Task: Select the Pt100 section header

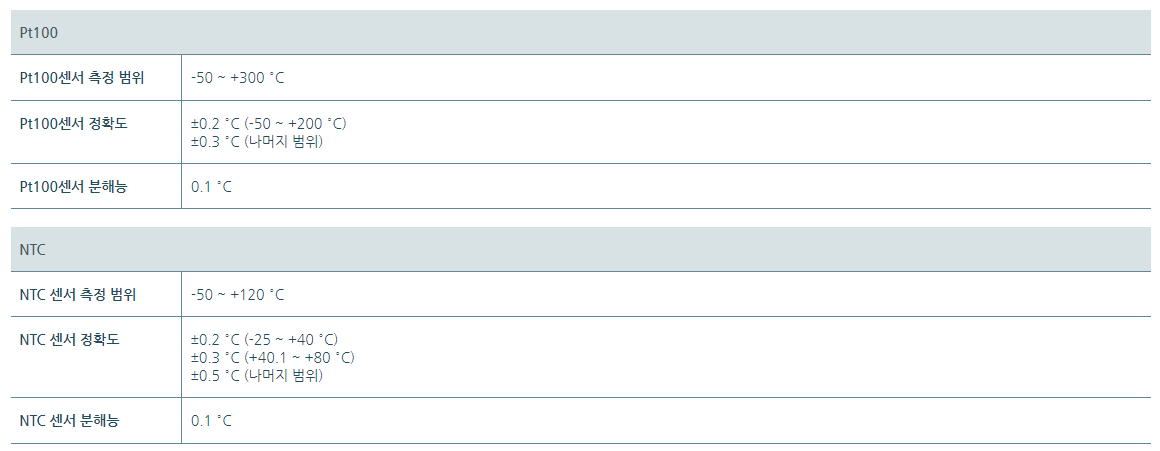Action: (x=580, y=33)
